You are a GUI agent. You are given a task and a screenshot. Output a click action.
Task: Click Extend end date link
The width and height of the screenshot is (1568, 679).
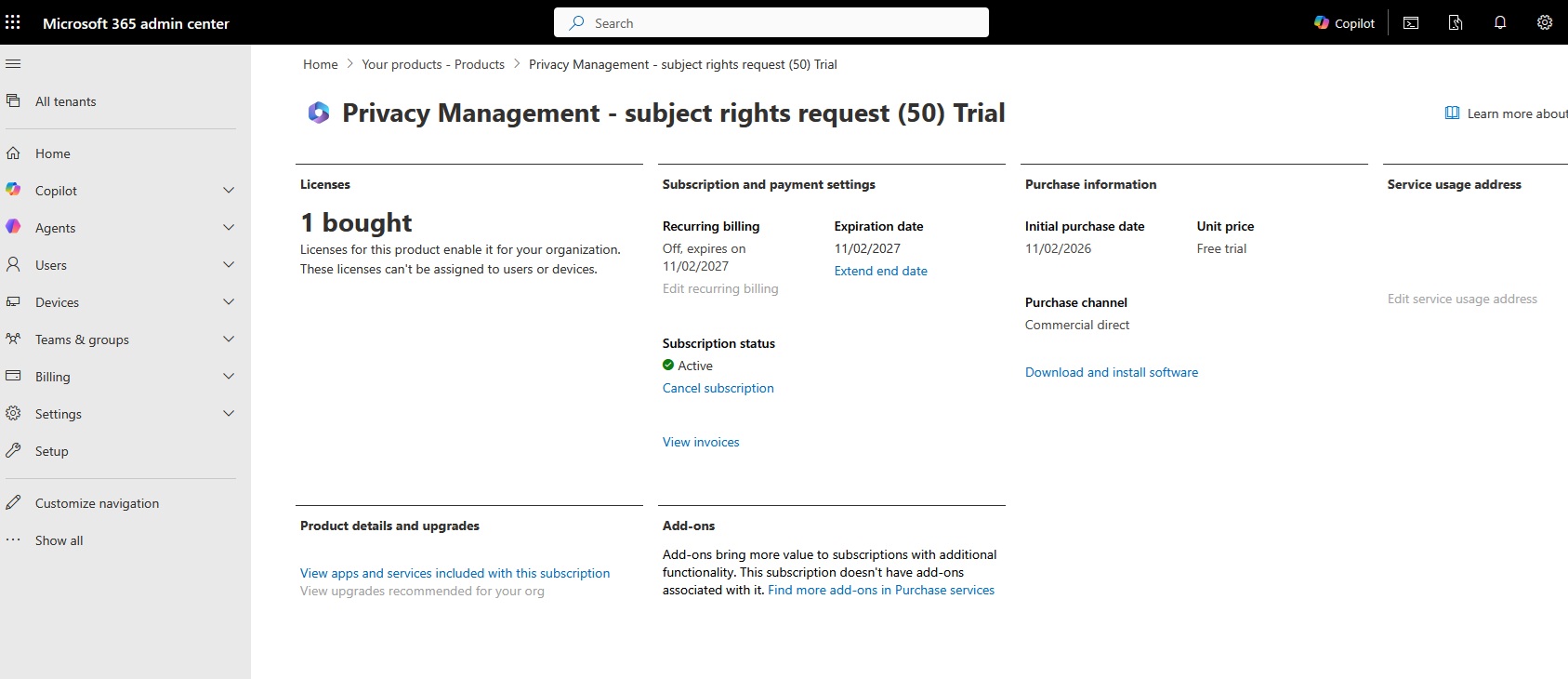[881, 271]
